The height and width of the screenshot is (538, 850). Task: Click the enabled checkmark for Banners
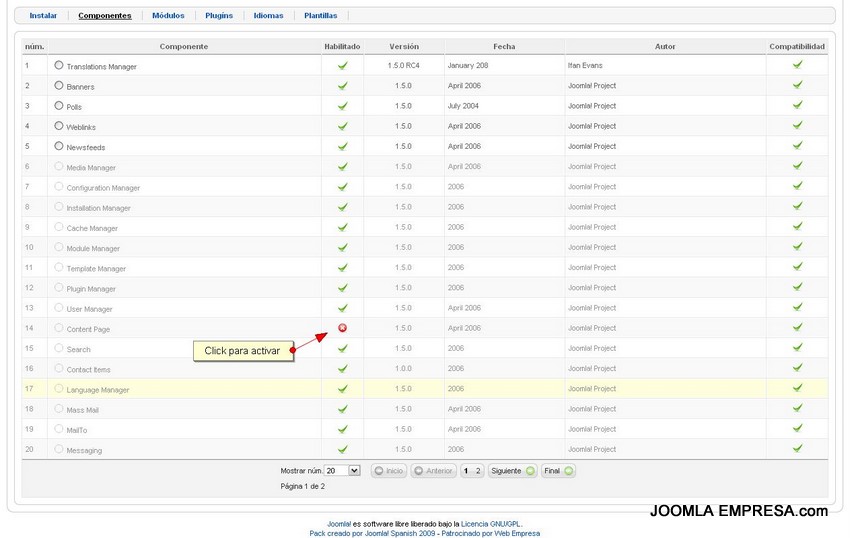pos(342,86)
